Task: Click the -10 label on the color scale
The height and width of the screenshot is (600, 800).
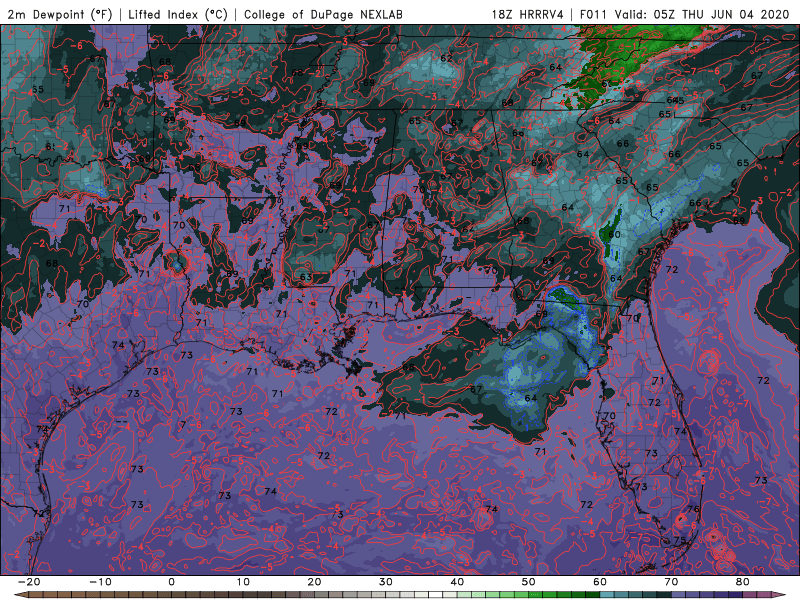Action: (100, 582)
